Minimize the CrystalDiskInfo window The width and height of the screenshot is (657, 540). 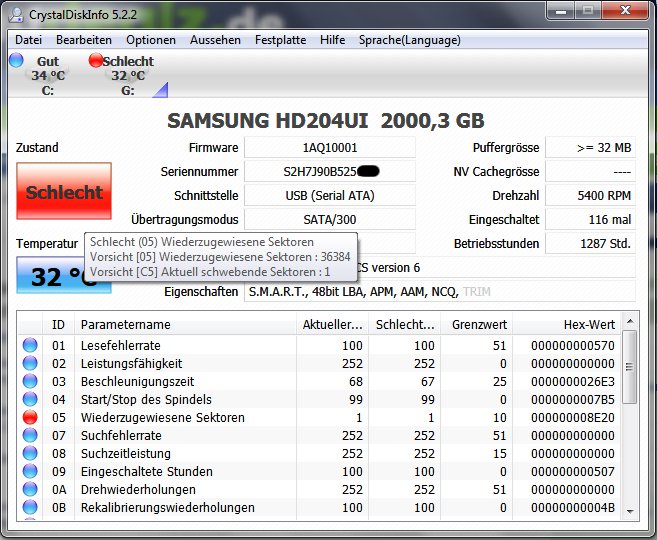(560, 10)
